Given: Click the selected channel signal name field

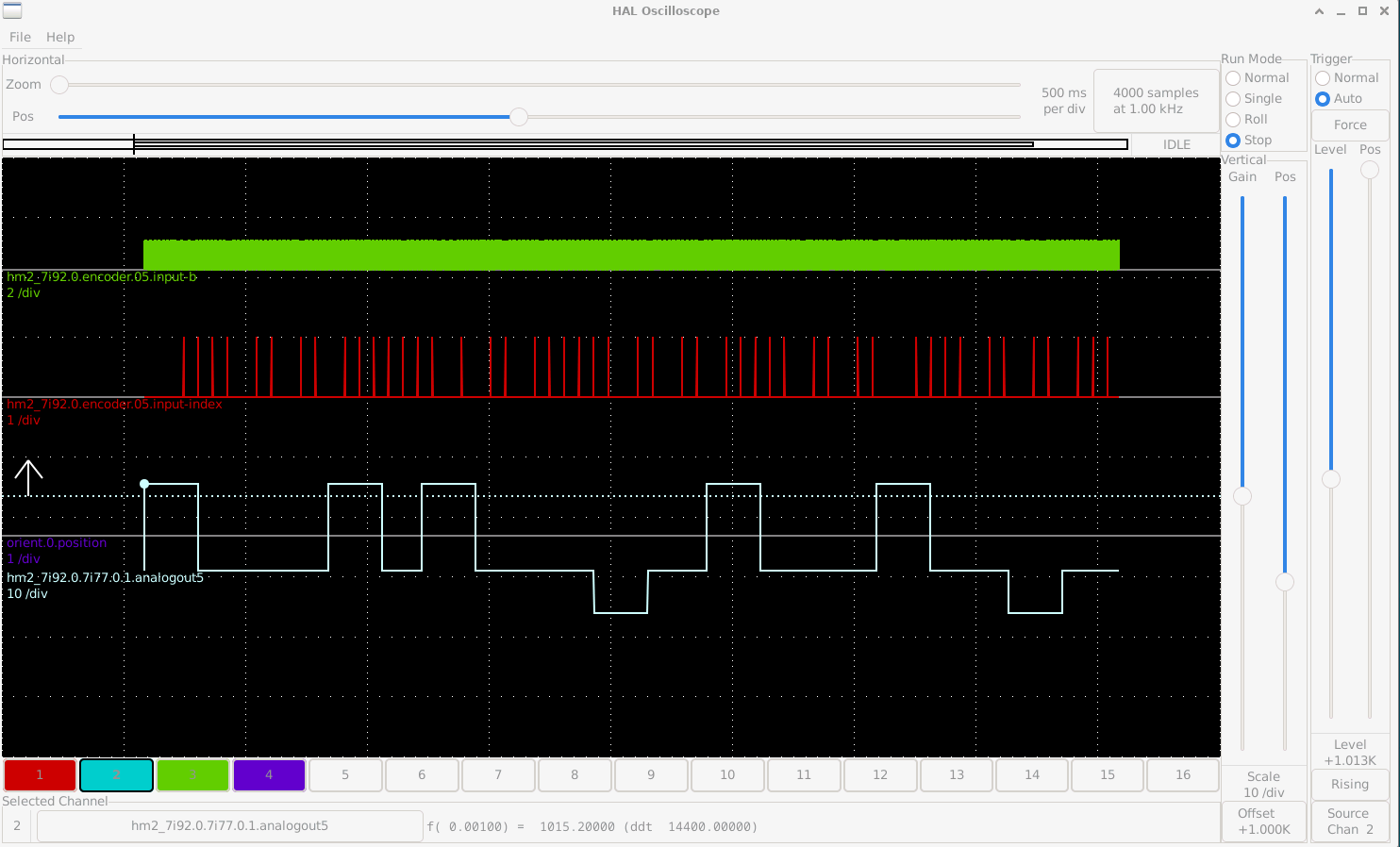Looking at the screenshot, I should 229,826.
